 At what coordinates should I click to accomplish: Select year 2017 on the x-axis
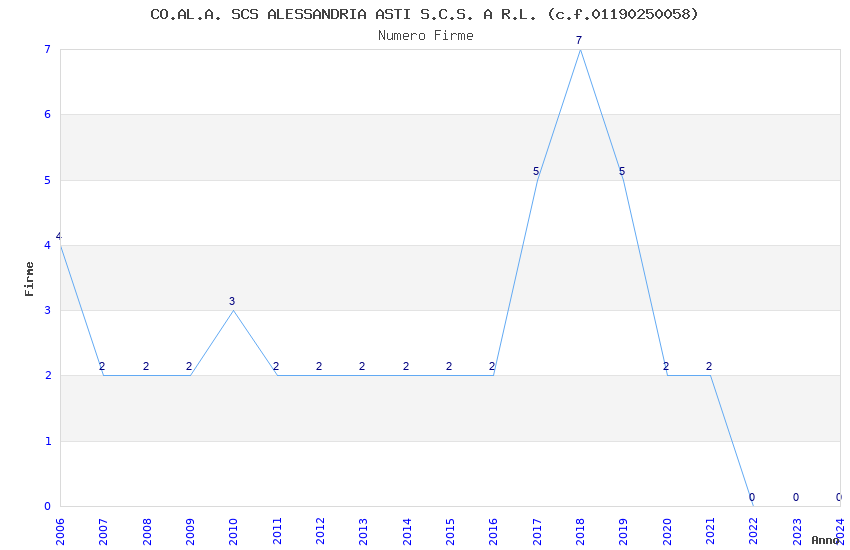click(537, 531)
